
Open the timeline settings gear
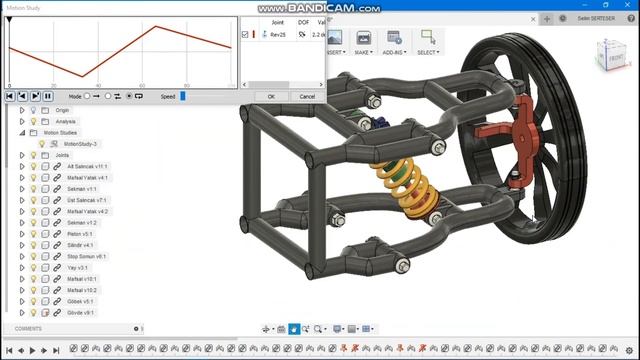click(x=629, y=350)
